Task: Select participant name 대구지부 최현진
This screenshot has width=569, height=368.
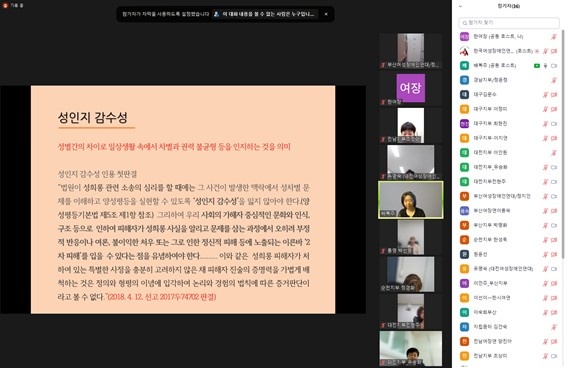Action: point(490,124)
